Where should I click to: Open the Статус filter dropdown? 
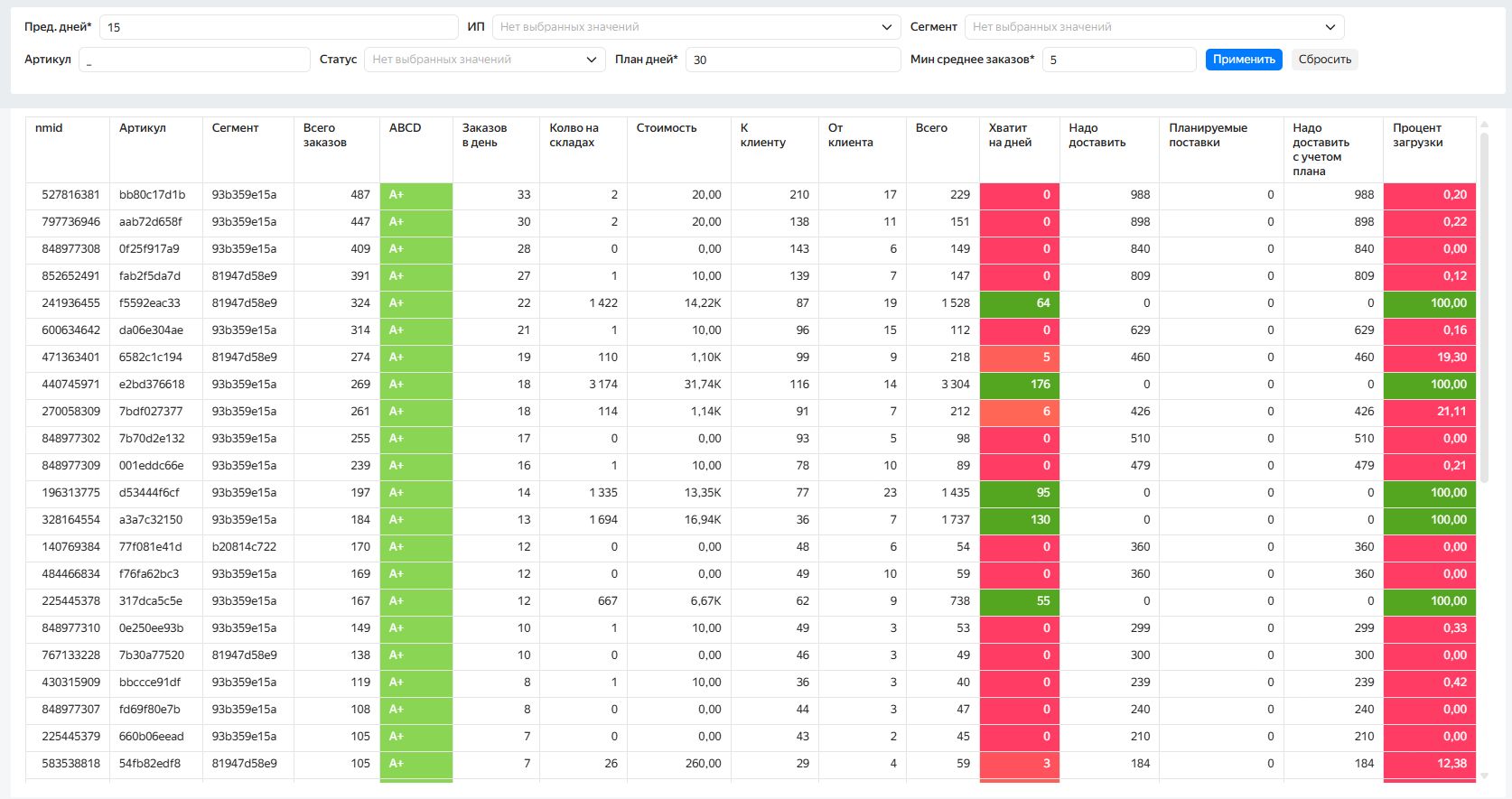pyautogui.click(x=484, y=60)
